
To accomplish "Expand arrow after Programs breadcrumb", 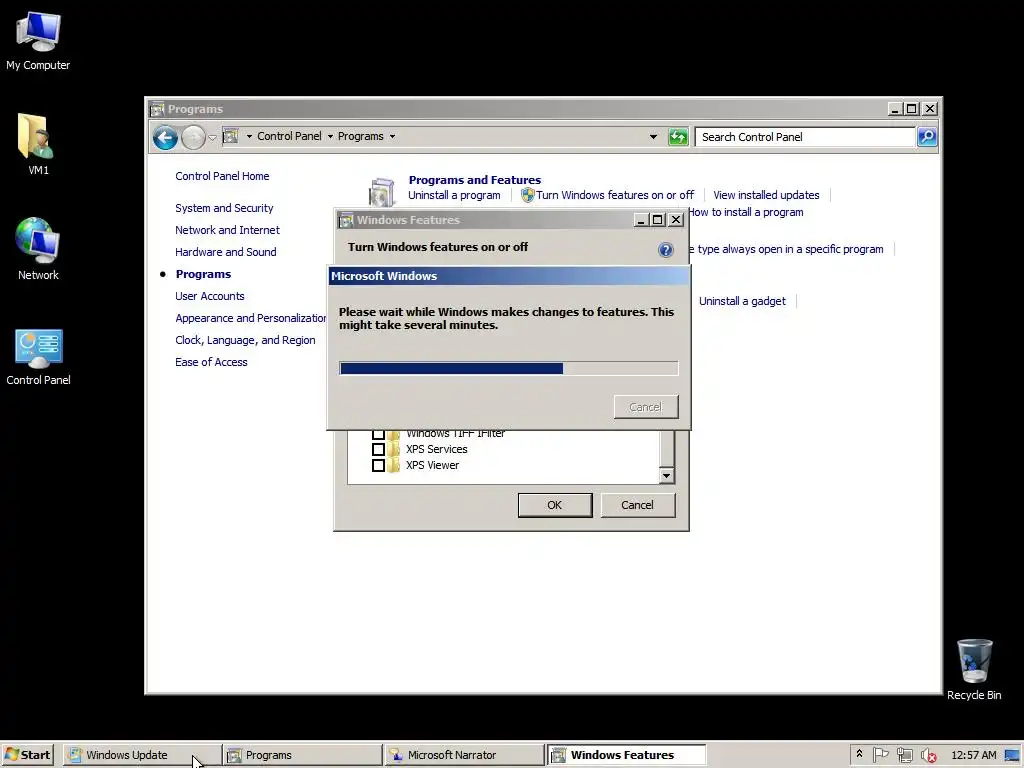I will tap(392, 136).
